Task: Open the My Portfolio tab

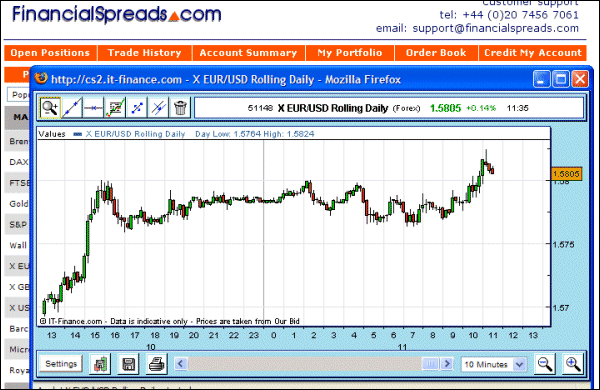Action: 350,53
